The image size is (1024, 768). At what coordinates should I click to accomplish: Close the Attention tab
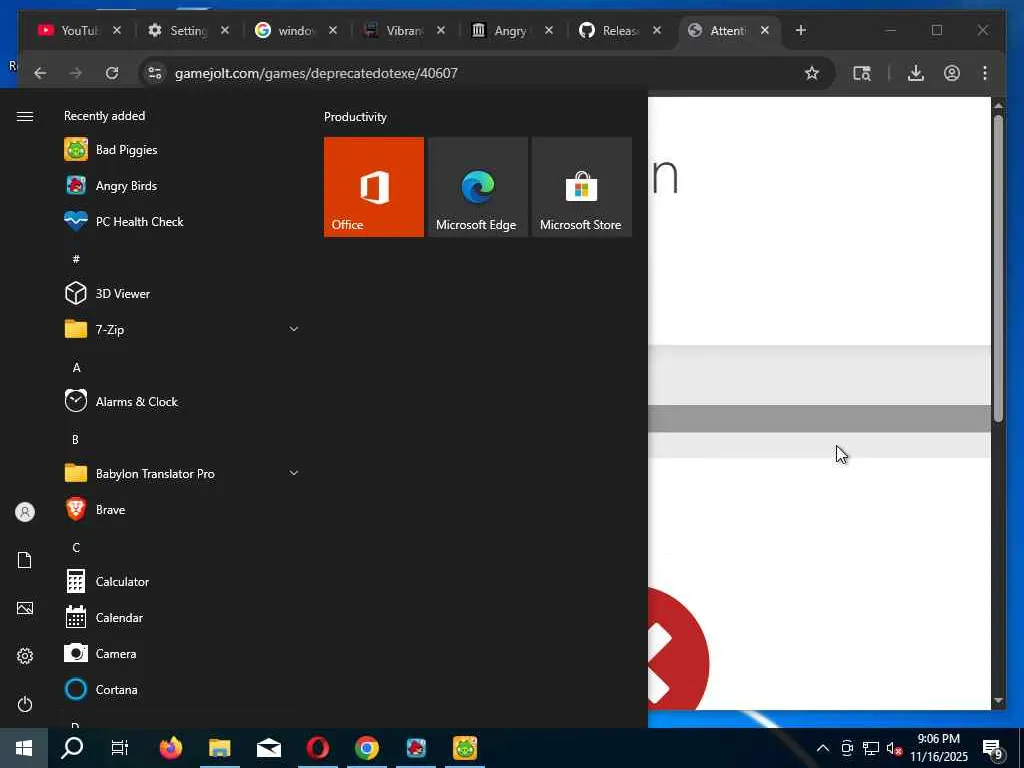coord(765,30)
